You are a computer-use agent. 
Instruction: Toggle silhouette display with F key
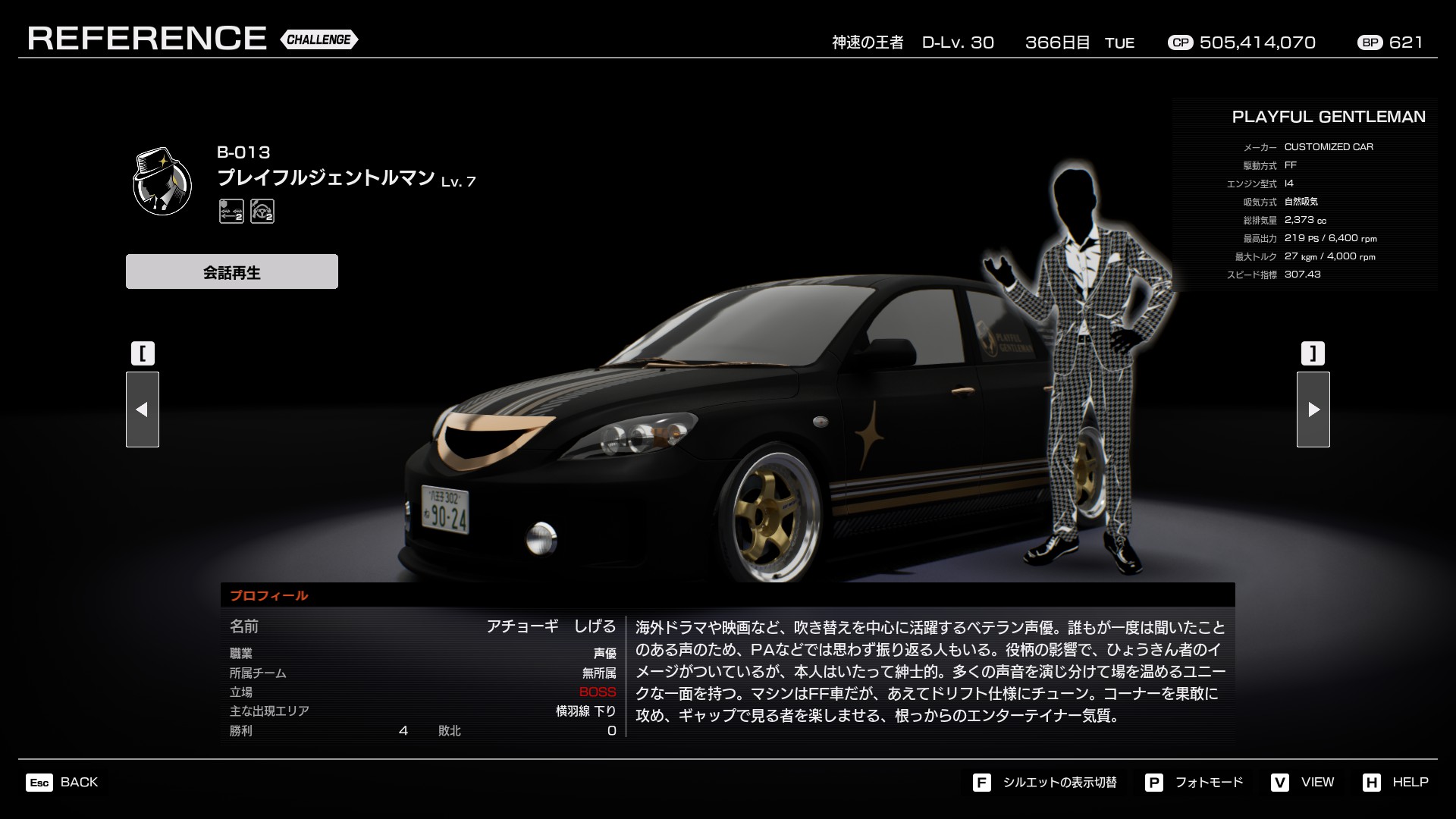(982, 783)
